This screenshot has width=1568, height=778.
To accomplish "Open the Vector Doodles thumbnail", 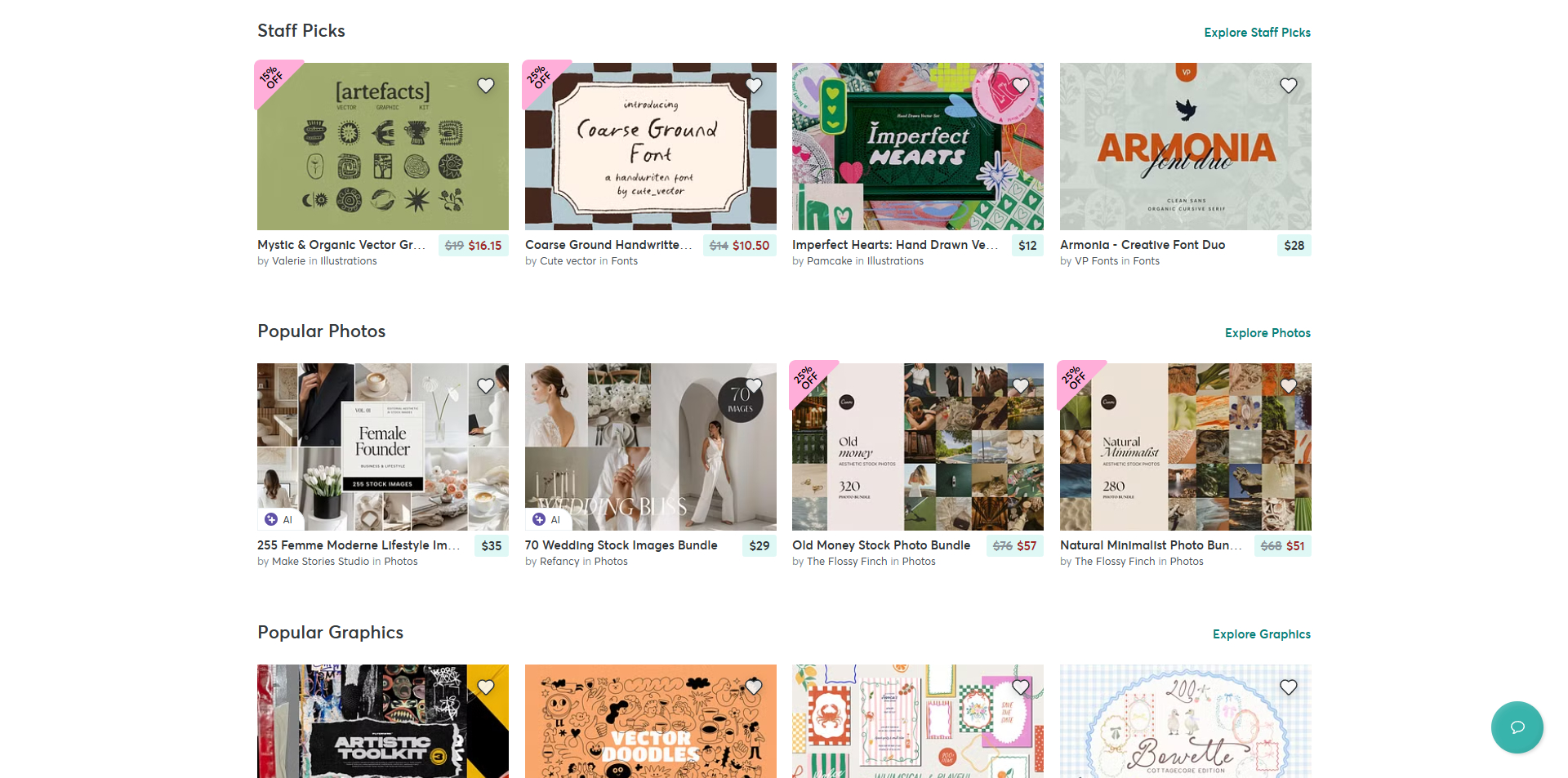I will point(651,722).
